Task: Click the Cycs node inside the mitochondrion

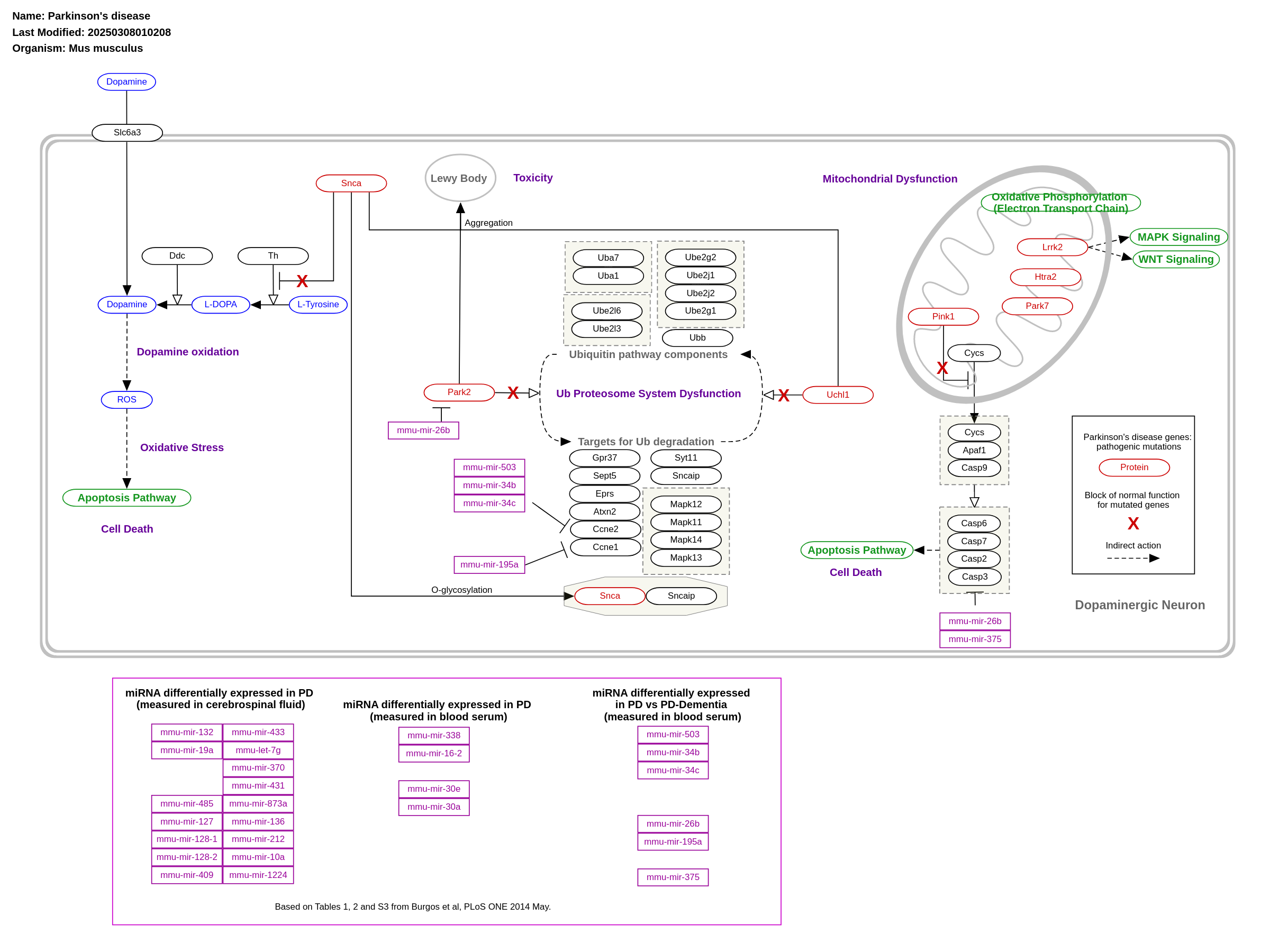Action: [974, 353]
